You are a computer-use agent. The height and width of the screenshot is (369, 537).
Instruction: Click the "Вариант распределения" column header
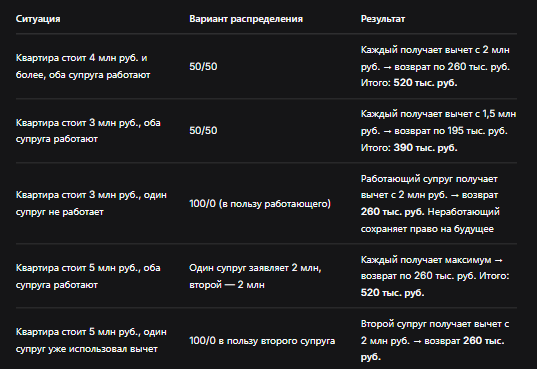tap(246, 19)
